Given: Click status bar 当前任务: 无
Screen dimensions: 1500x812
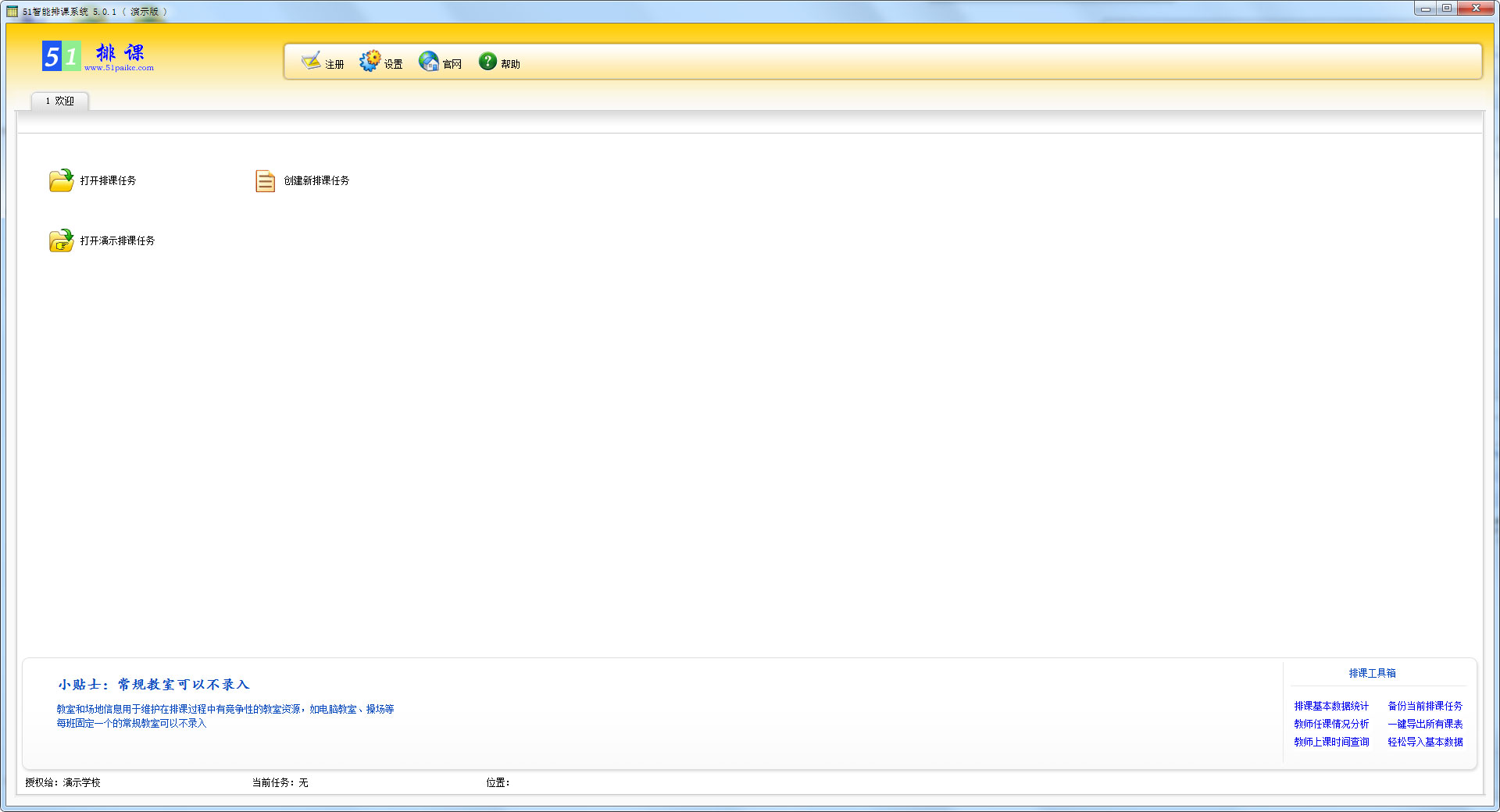Looking at the screenshot, I should tap(280, 782).
